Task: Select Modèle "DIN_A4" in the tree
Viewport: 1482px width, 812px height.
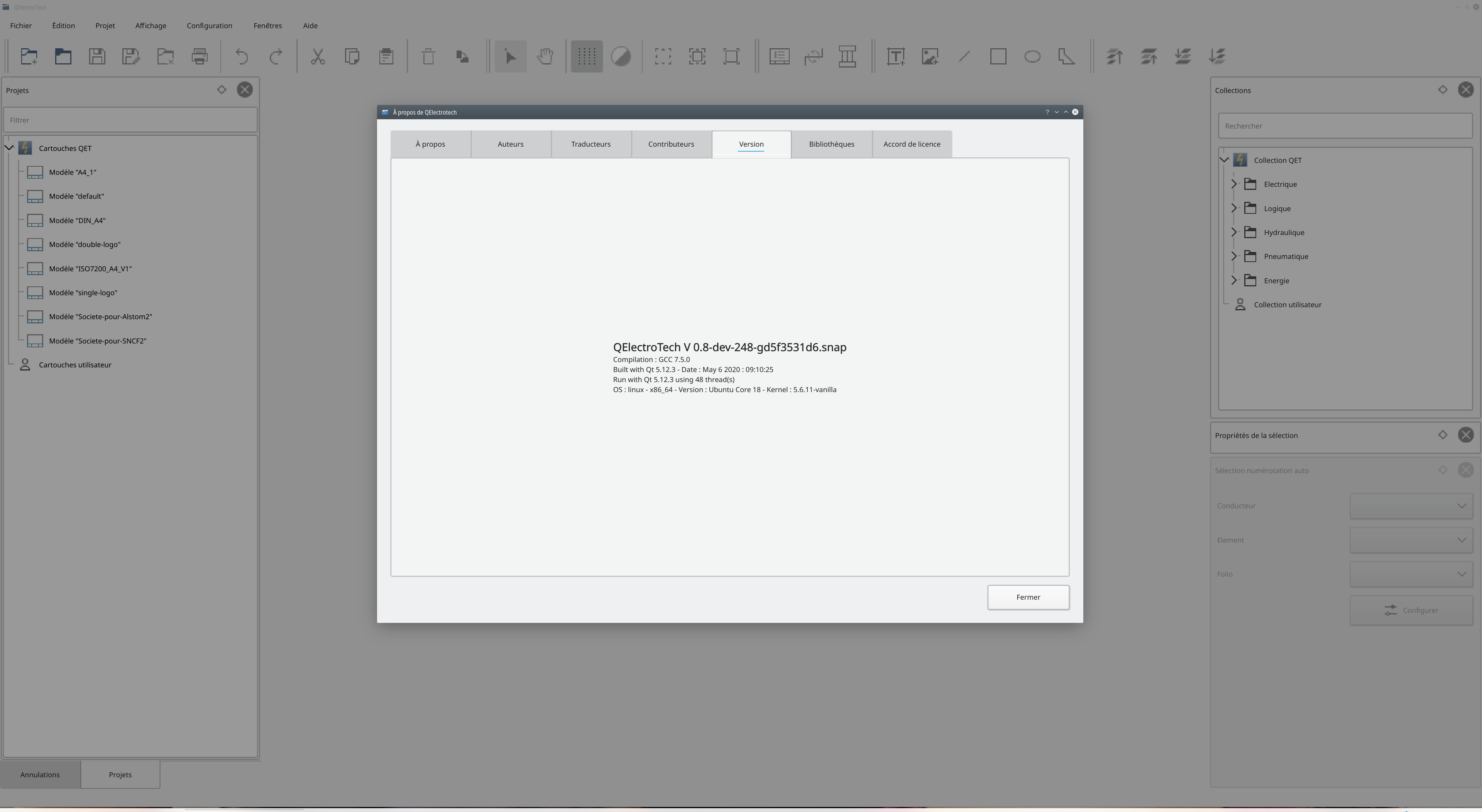Action: (77, 220)
